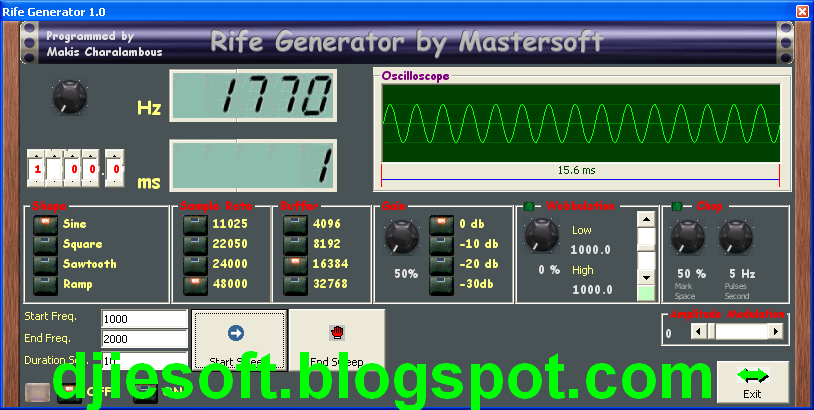
Task: Decrement the decimal digit wheel after the dot
Action: point(115,182)
